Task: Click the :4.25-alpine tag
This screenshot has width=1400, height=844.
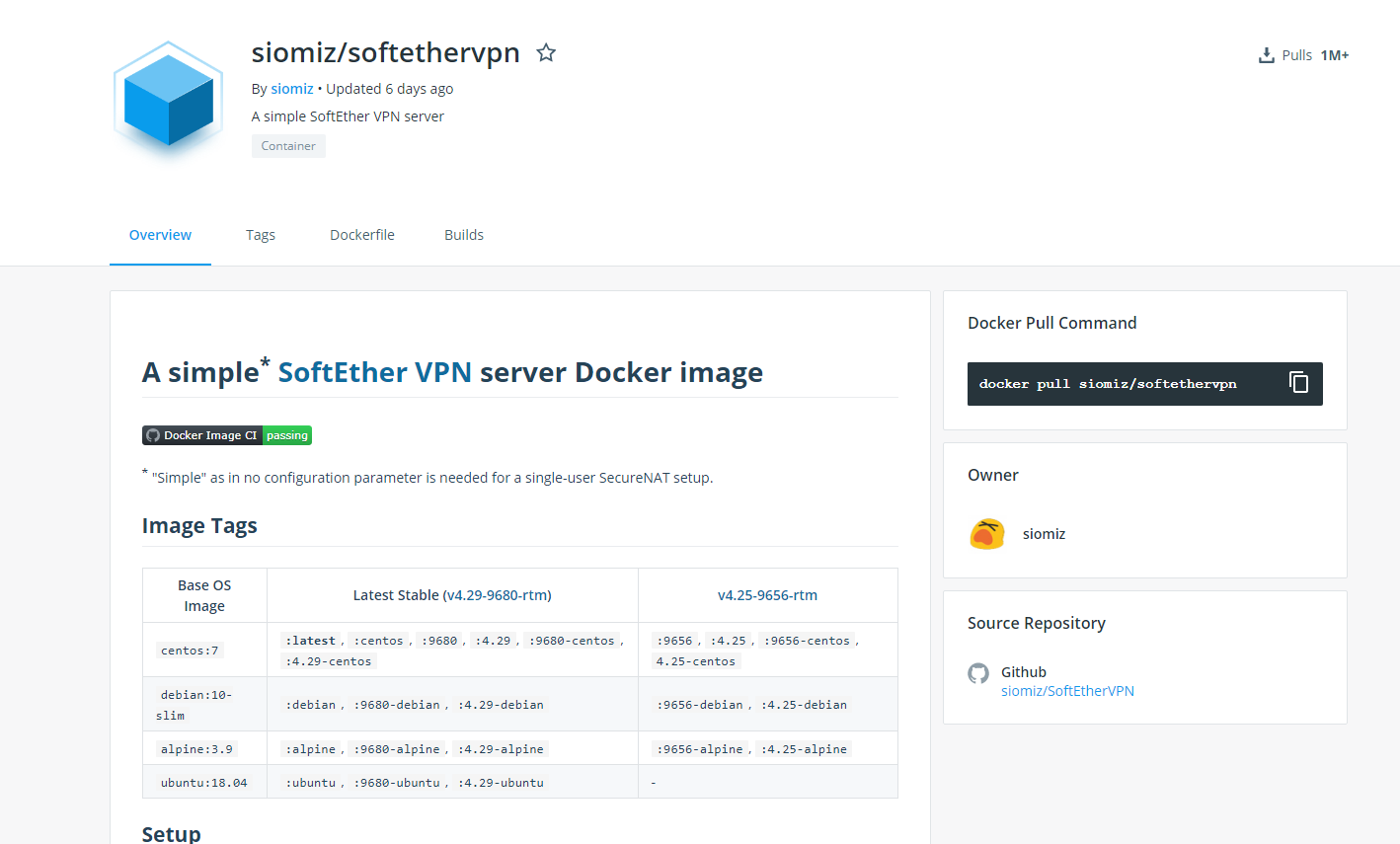Action: click(x=804, y=749)
